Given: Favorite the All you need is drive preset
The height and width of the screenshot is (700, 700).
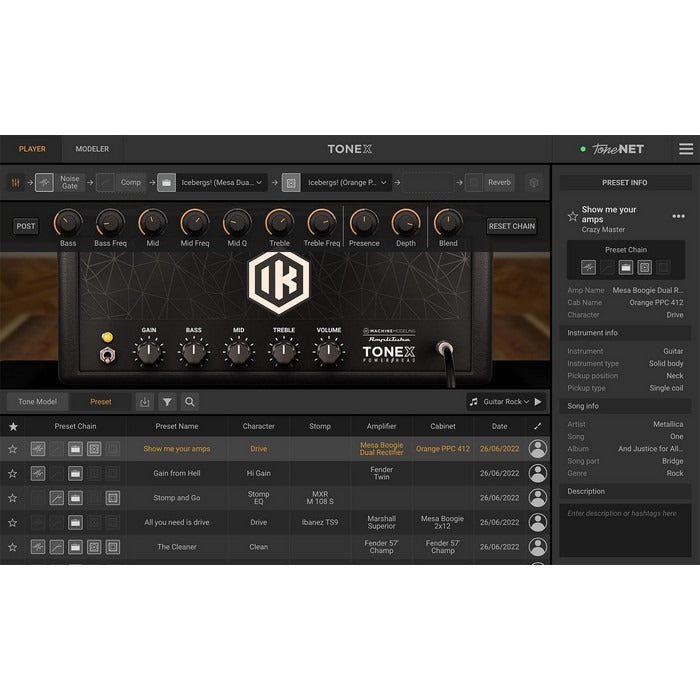Looking at the screenshot, I should click(x=12, y=523).
